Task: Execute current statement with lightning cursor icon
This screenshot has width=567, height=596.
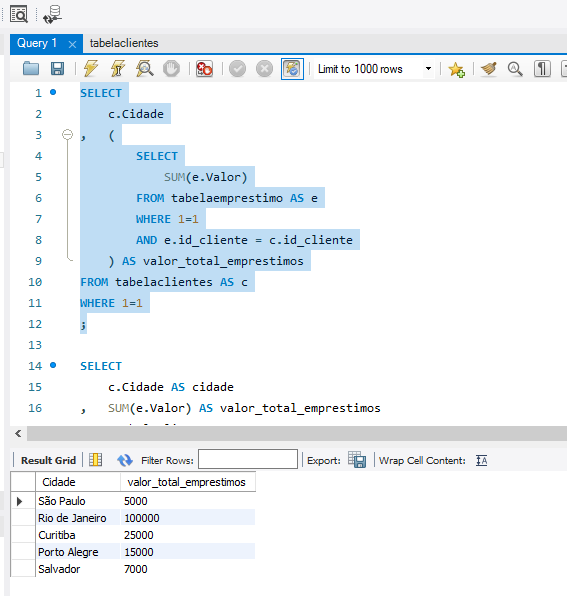Action: tap(118, 69)
